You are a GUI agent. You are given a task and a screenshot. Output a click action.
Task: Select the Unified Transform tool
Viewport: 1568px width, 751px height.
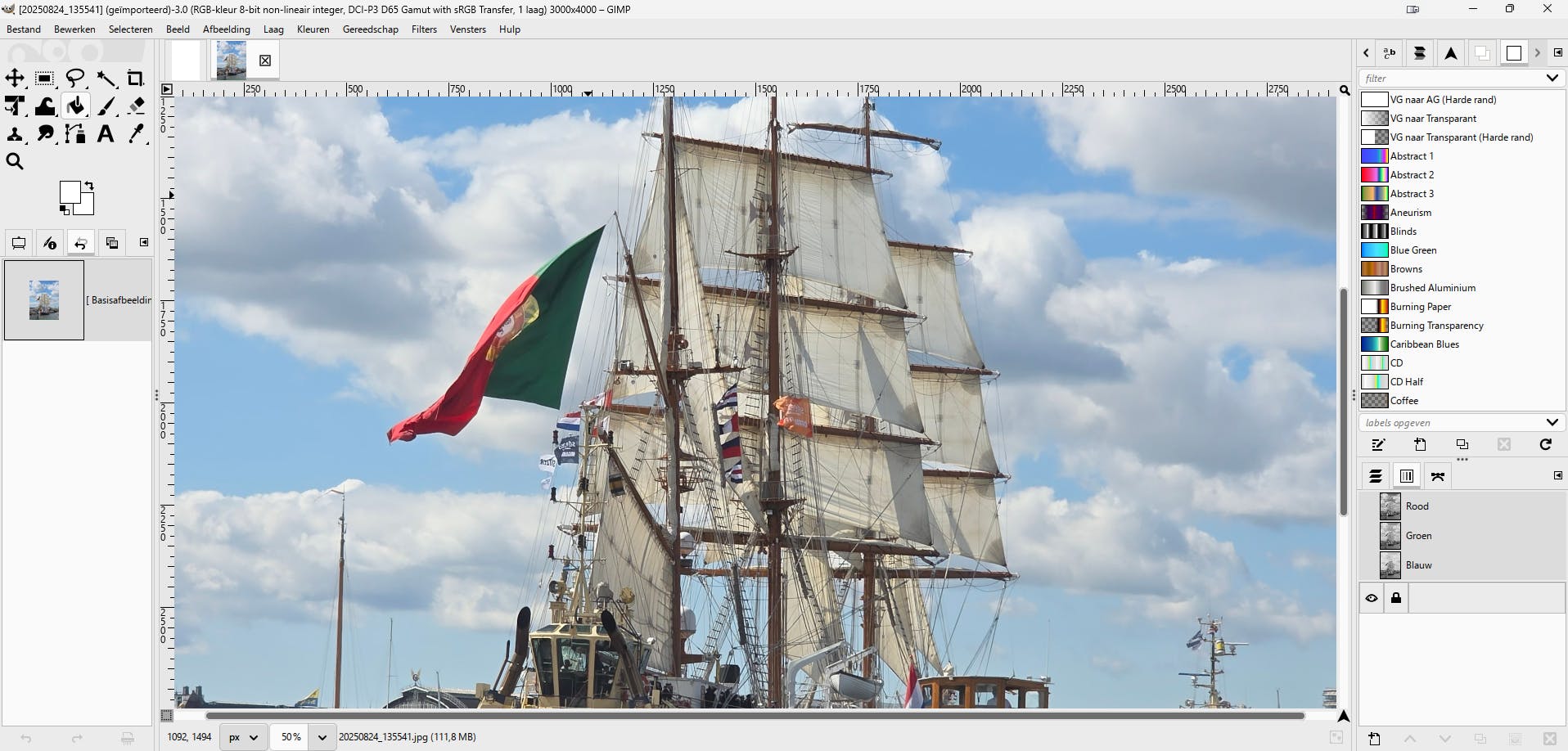(15, 106)
